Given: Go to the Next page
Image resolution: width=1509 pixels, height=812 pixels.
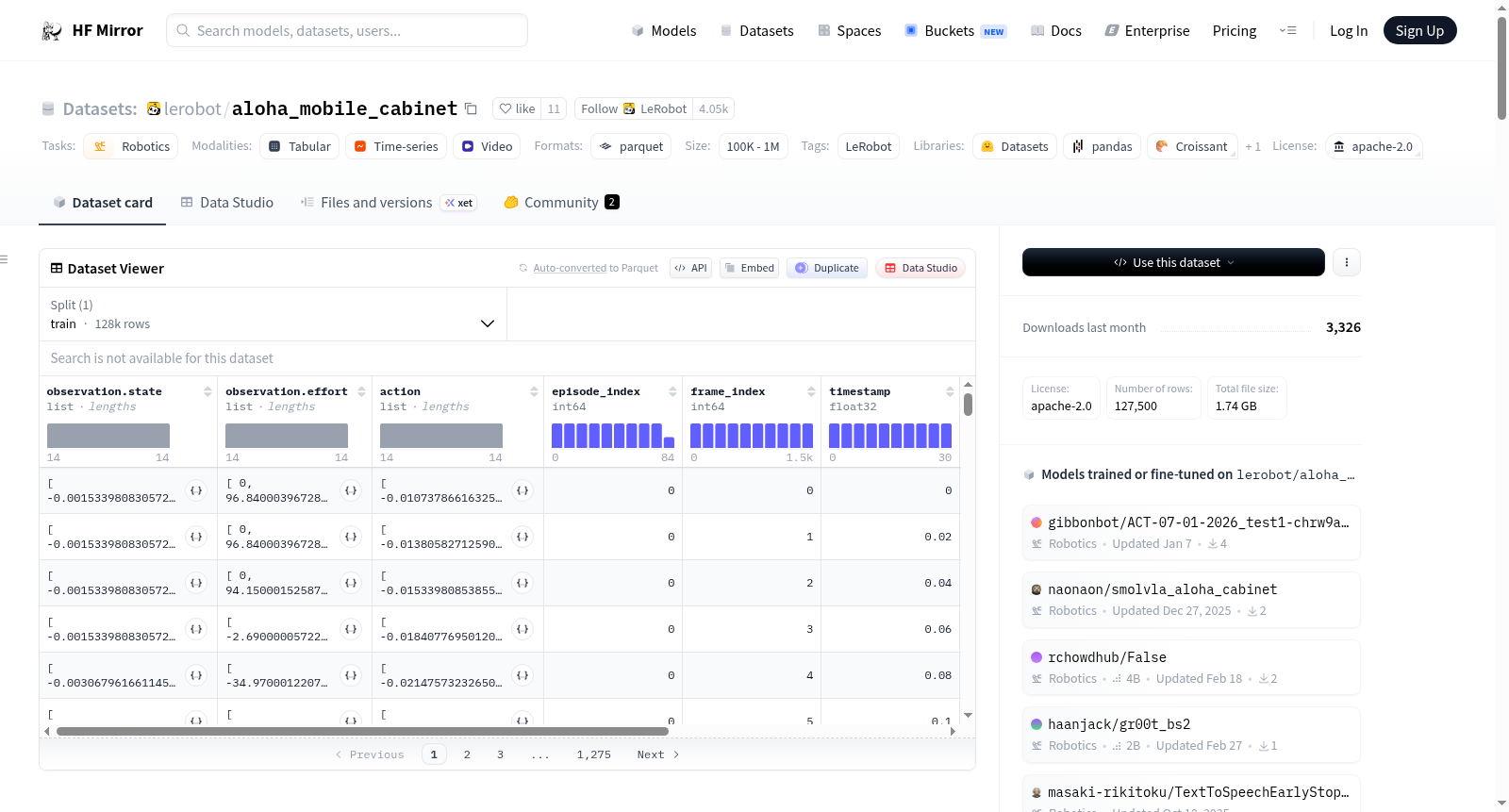Looking at the screenshot, I should point(658,754).
